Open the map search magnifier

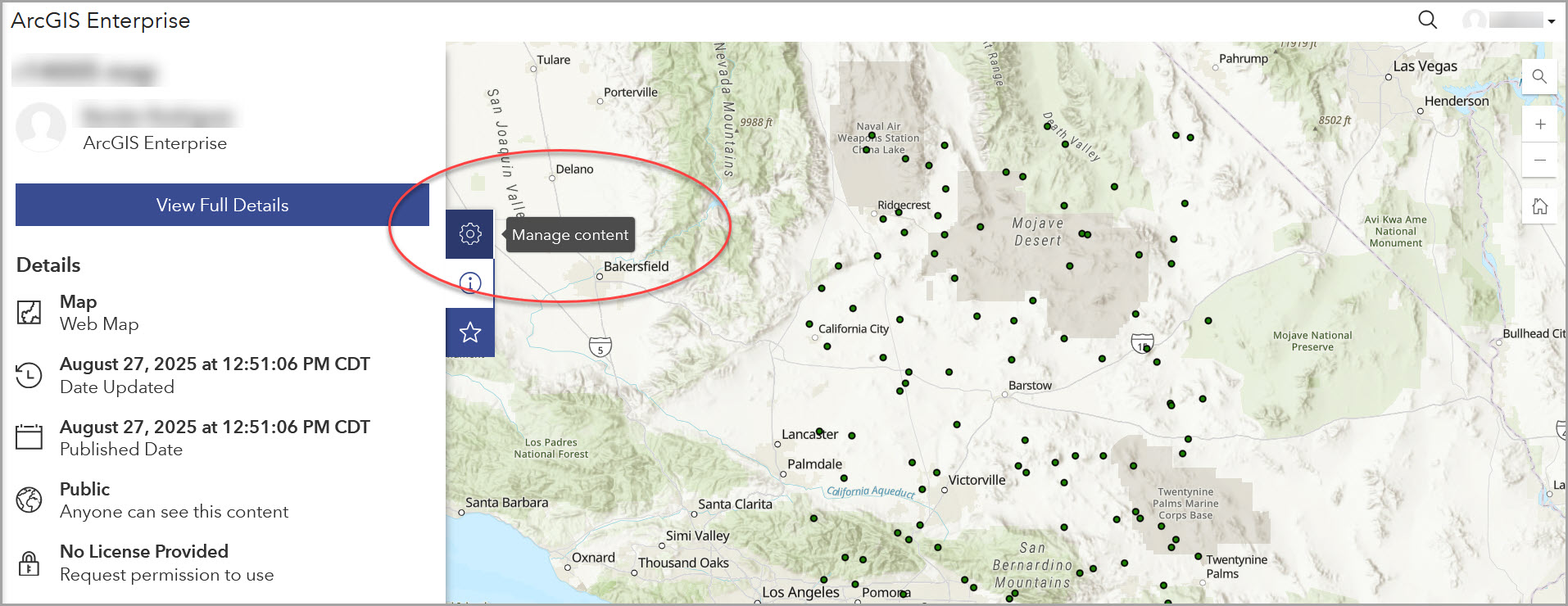1539,76
